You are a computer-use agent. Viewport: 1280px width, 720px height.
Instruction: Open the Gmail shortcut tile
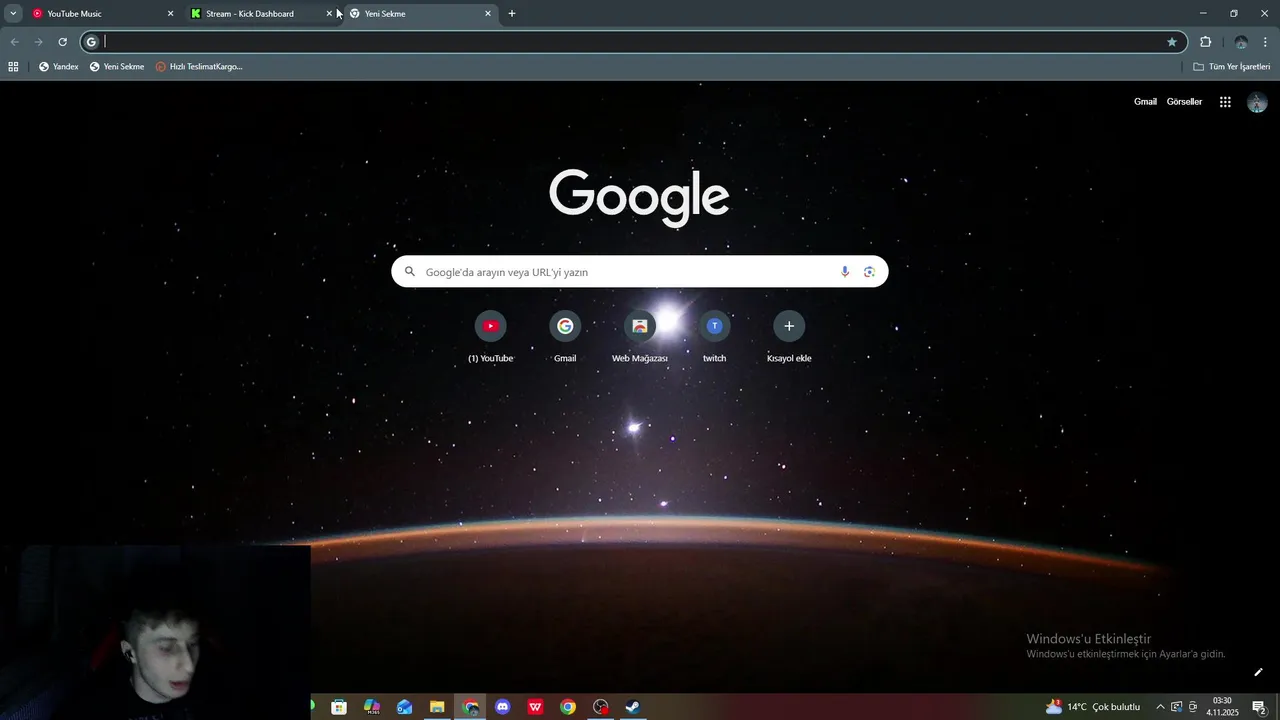coord(565,337)
